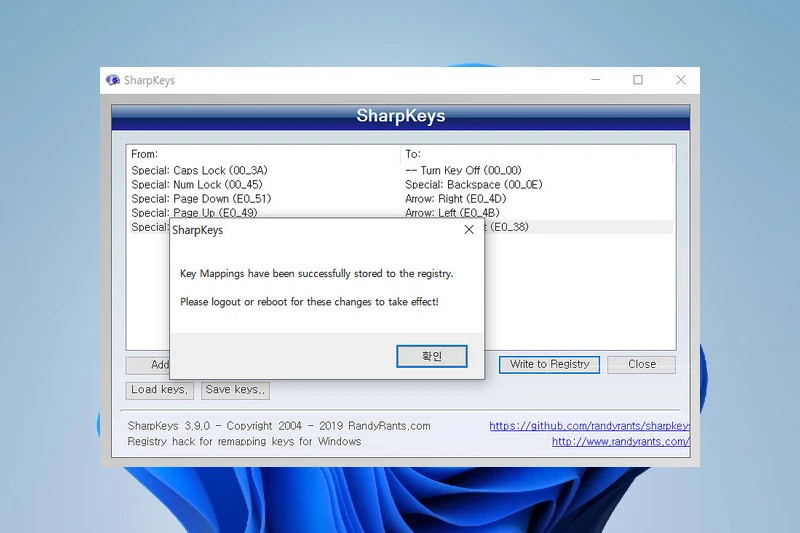Maximize the SharpKeys main window
Viewport: 800px width, 533px height.
pos(638,80)
